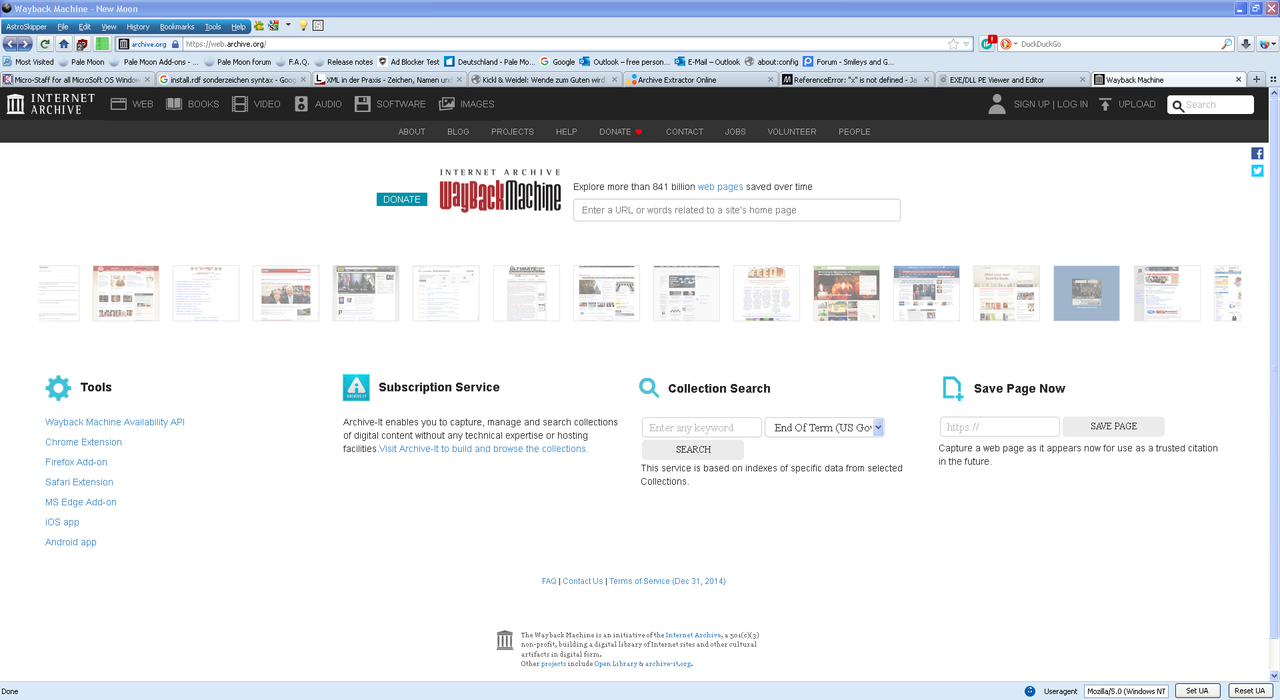The height and width of the screenshot is (700, 1280).
Task: Open the History menu
Action: (138, 27)
